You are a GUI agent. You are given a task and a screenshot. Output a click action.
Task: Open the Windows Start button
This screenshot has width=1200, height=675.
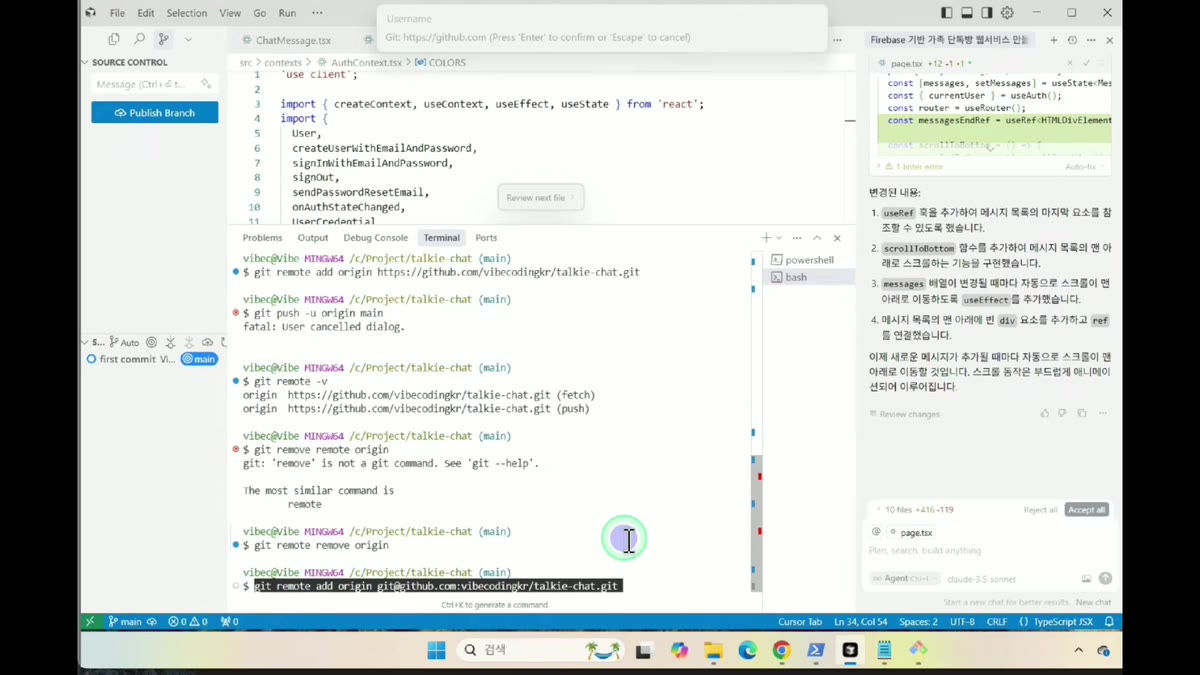(436, 650)
